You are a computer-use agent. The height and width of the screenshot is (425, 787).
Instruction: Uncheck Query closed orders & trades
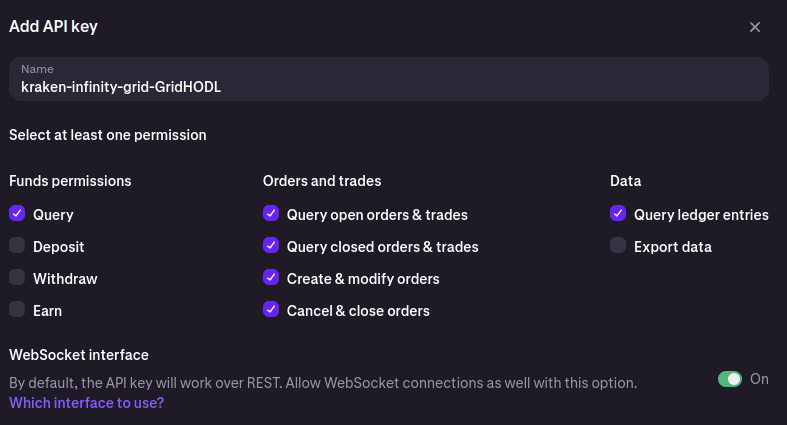click(271, 246)
